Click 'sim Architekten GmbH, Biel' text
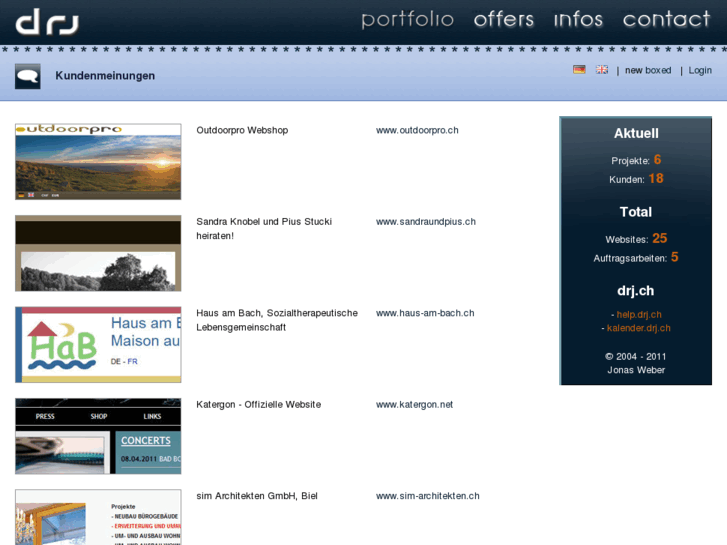727x545 pixels. point(257,496)
